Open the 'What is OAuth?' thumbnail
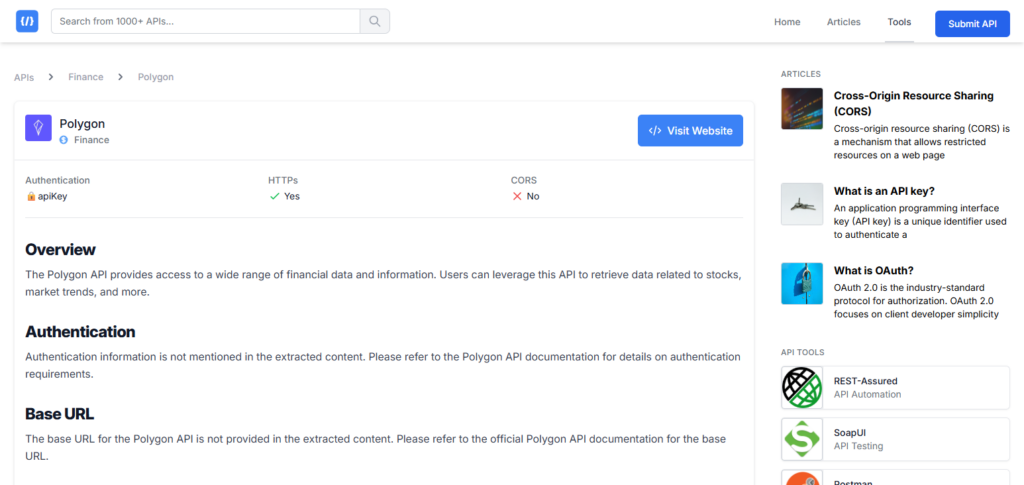Viewport: 1024px width, 485px height. coord(802,283)
